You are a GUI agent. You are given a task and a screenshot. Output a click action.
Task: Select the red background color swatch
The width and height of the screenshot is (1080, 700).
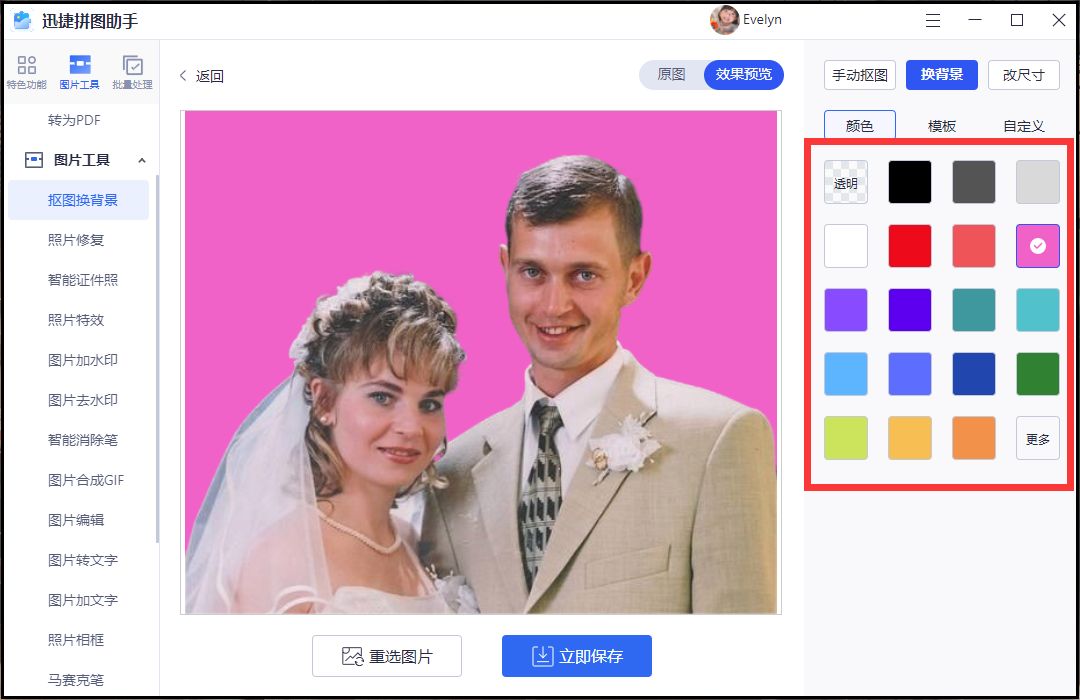click(x=909, y=245)
